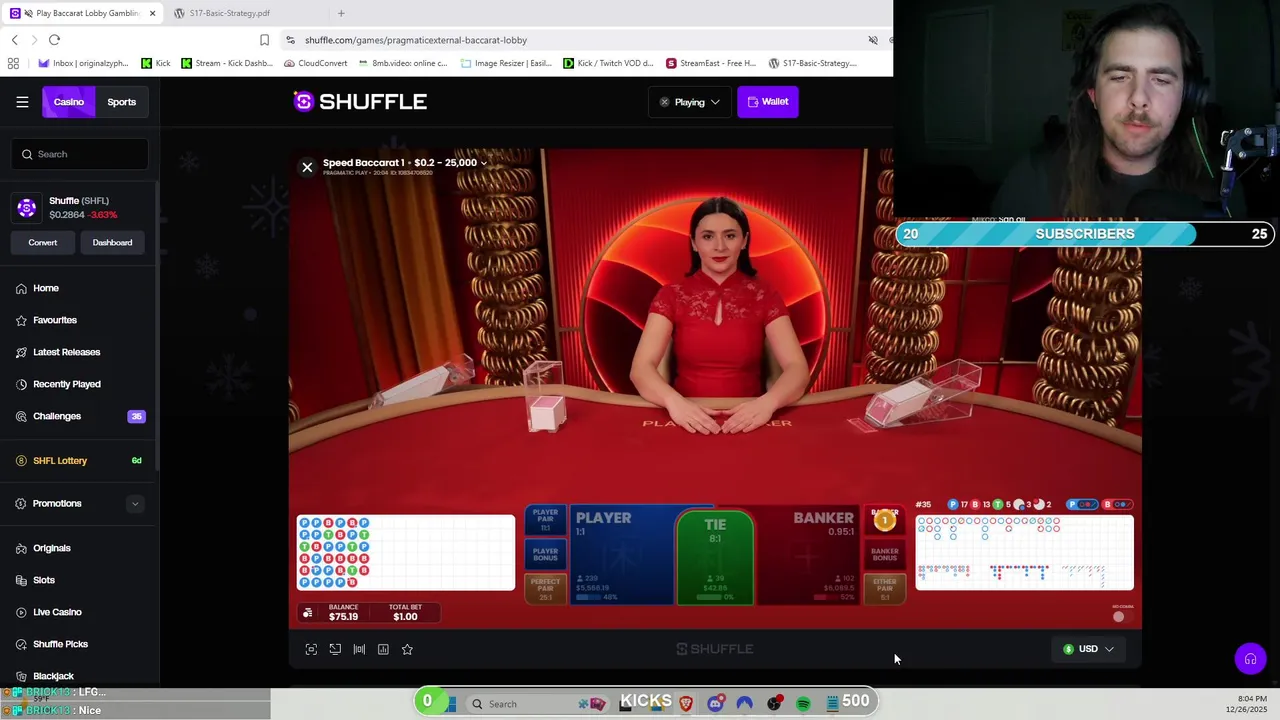Image resolution: width=1280 pixels, height=720 pixels.
Task: Bet on the TIE area
Action: (715, 558)
